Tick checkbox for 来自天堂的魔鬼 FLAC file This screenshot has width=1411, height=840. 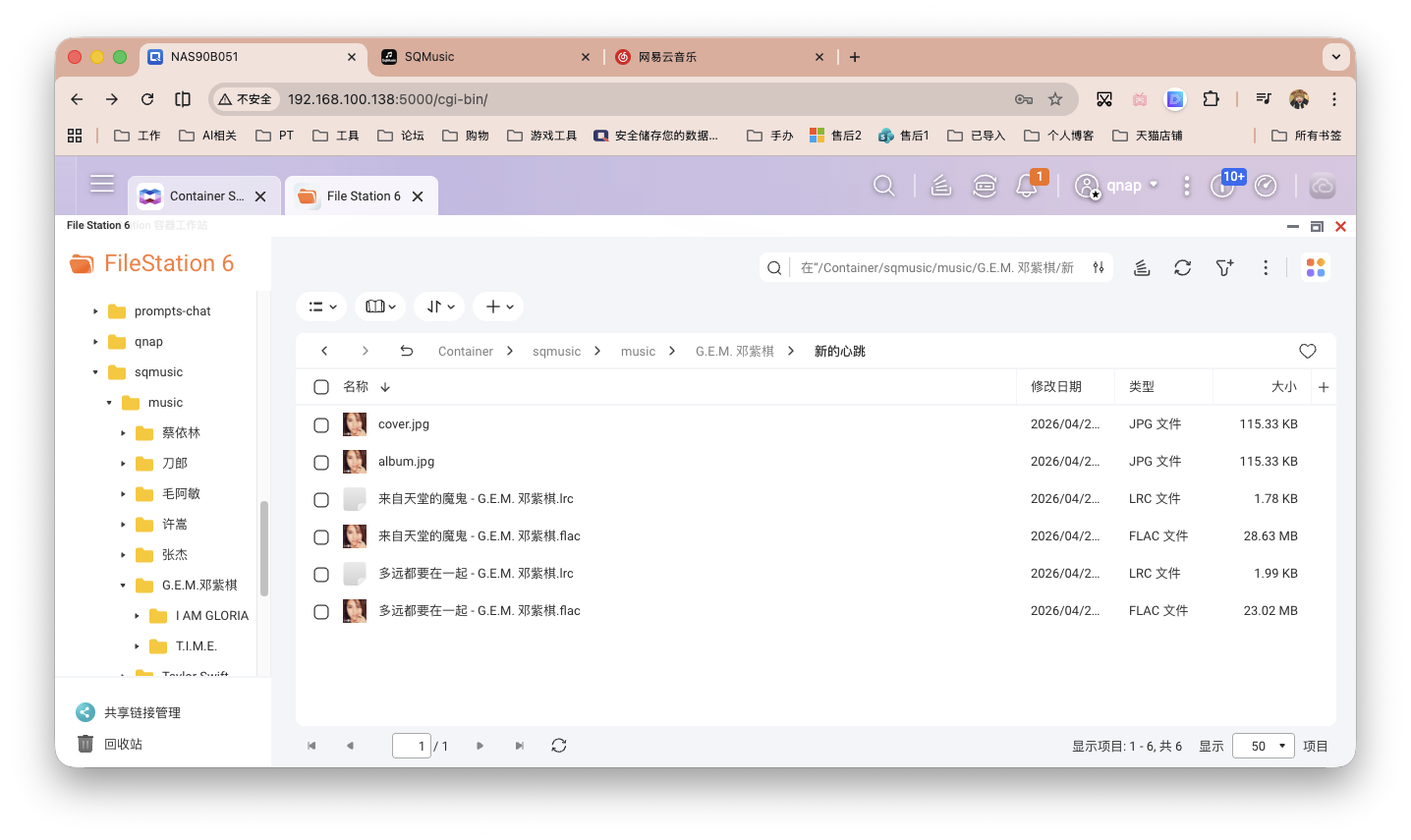(x=321, y=536)
